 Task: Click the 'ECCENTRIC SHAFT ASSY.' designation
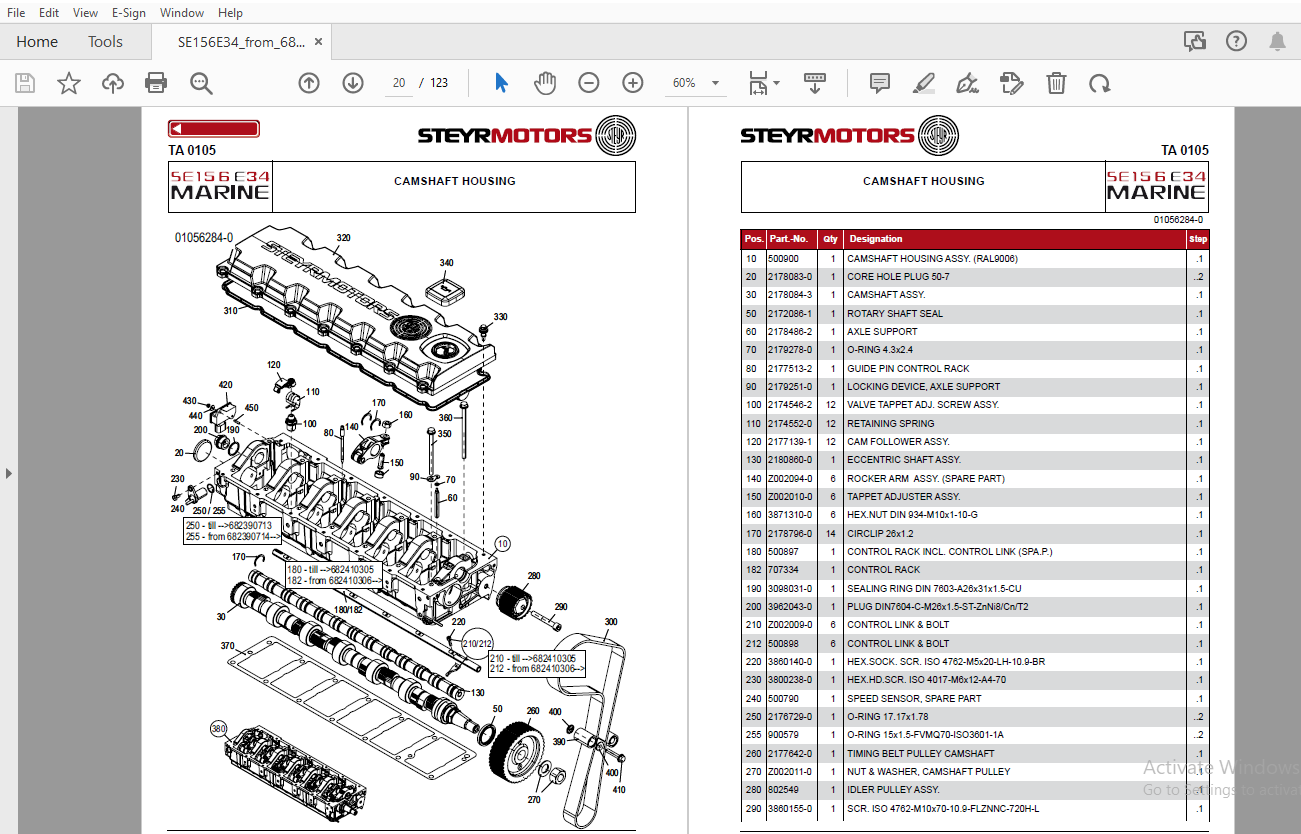[x=904, y=460]
